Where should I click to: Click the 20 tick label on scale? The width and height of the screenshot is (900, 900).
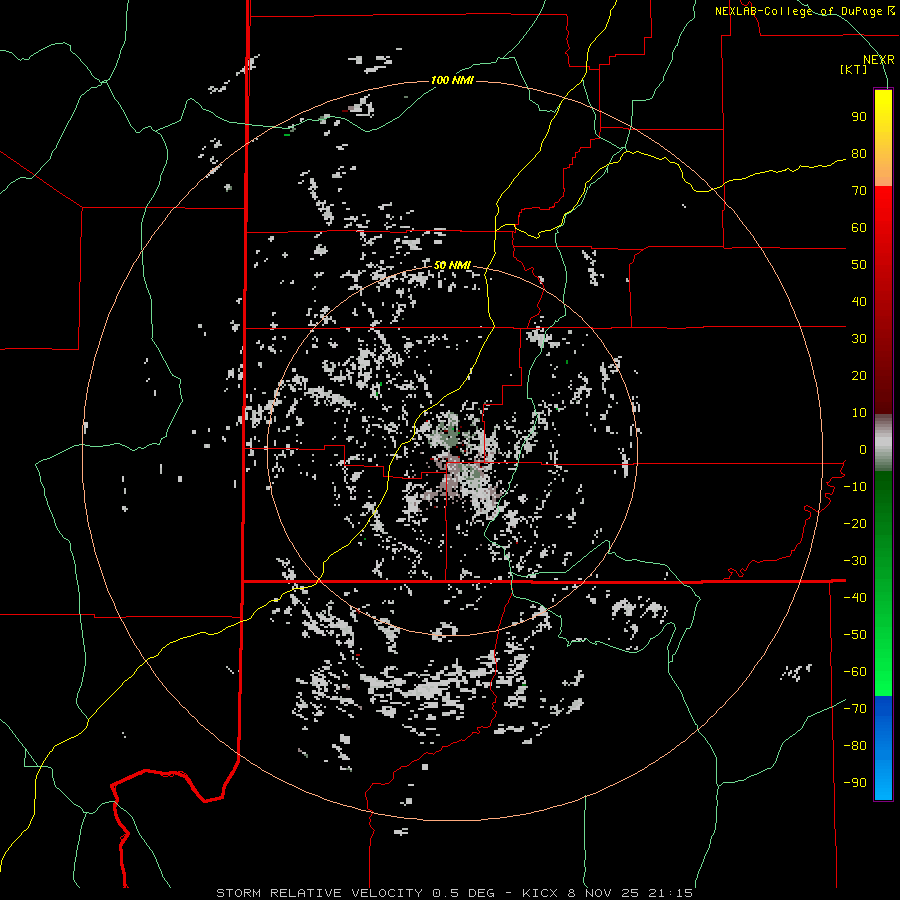click(859, 375)
